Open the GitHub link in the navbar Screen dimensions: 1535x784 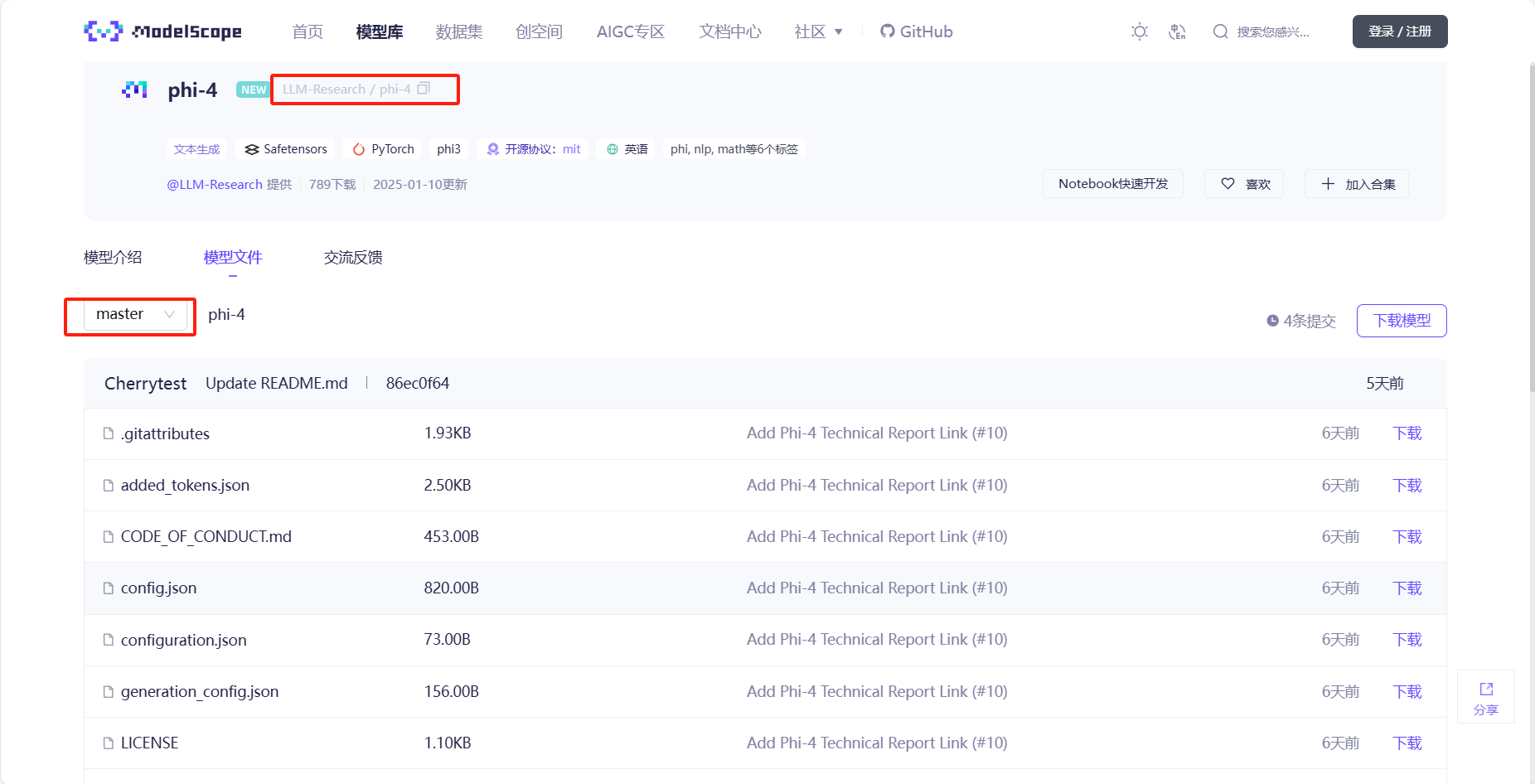(916, 31)
